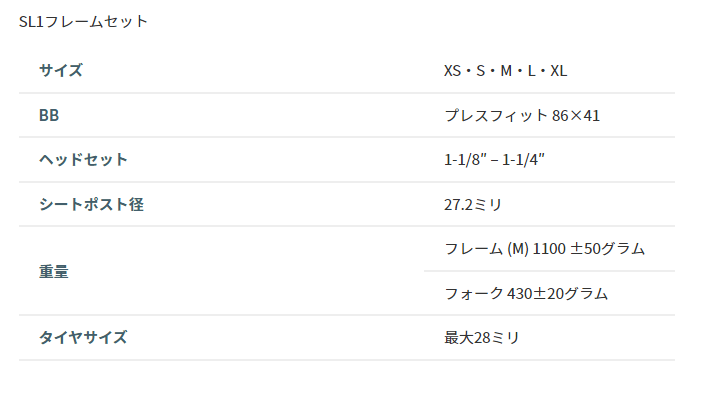Click the XS text in sizes
The height and width of the screenshot is (402, 722).
pos(452,71)
